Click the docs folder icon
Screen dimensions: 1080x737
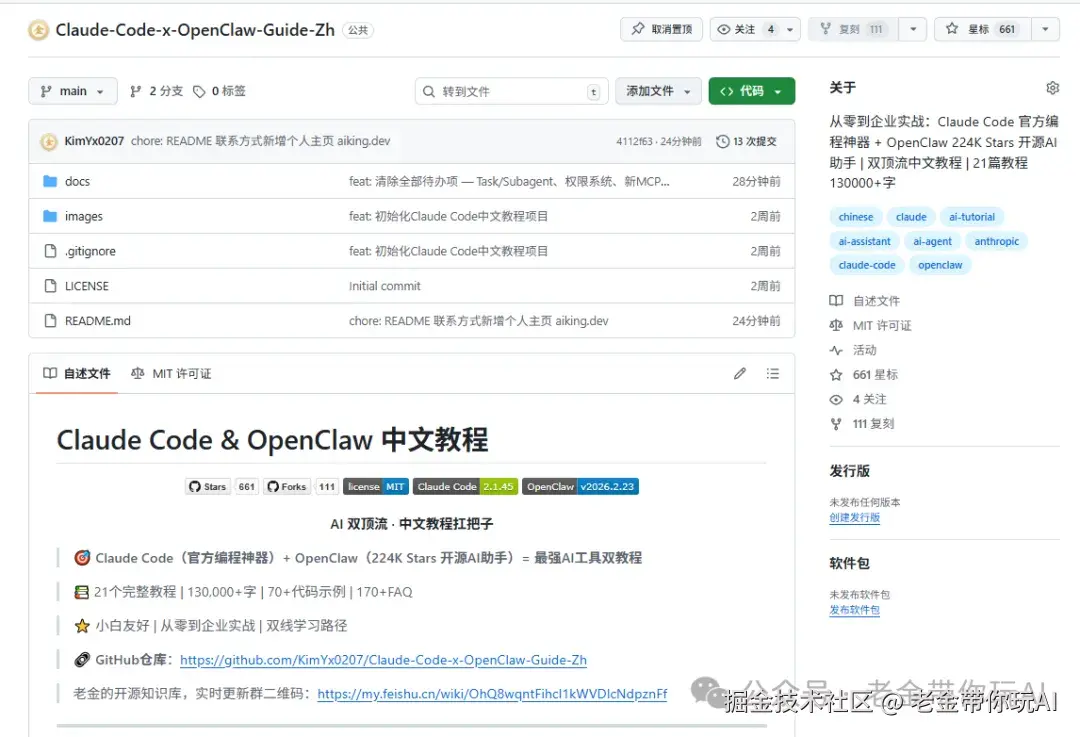[x=50, y=181]
